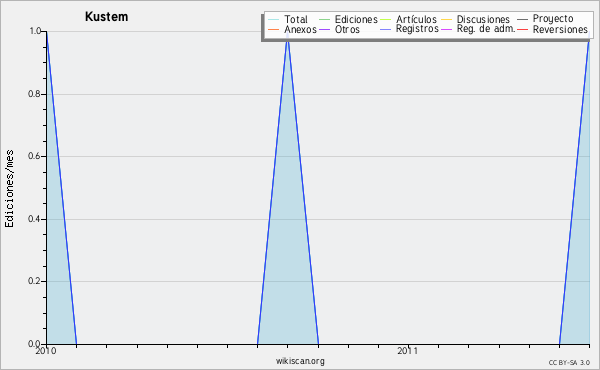Click the '0.8' y-axis tick value
600x370 pixels.
point(35,94)
